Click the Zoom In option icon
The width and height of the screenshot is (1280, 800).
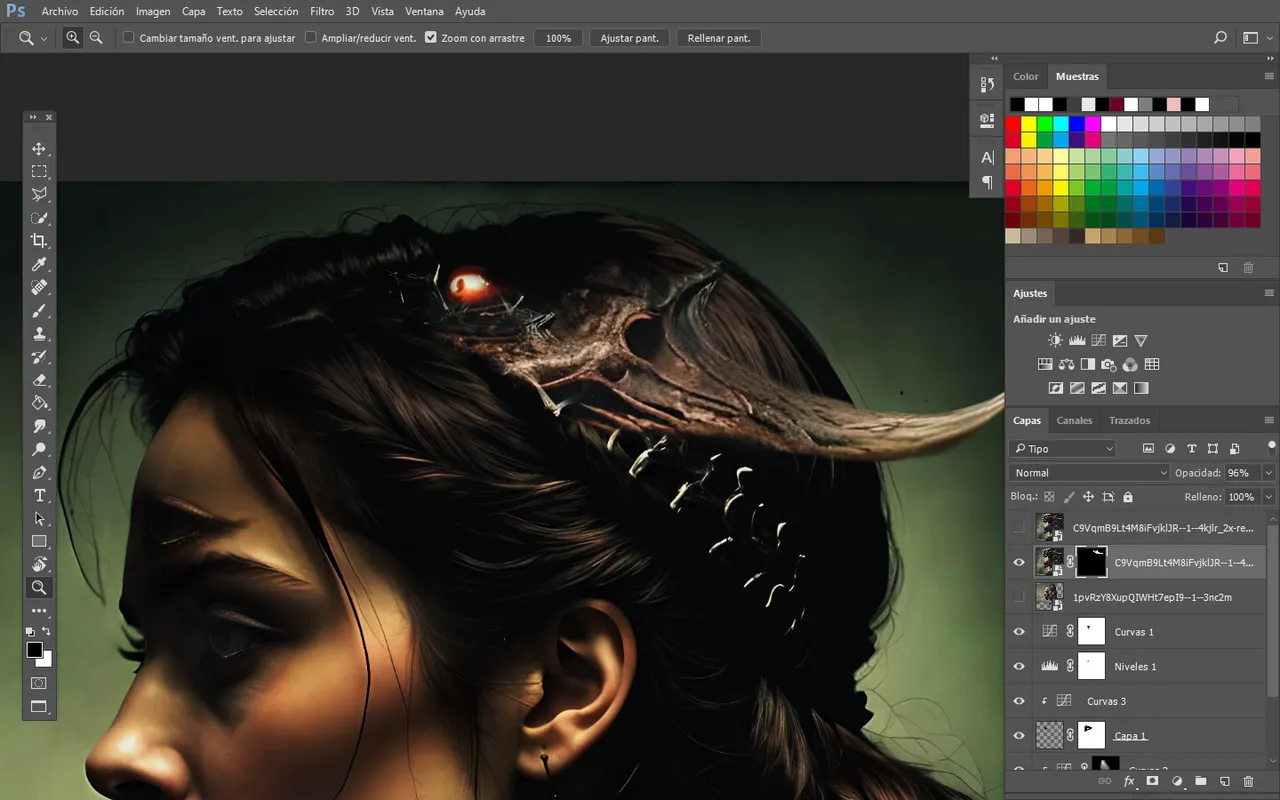point(73,38)
